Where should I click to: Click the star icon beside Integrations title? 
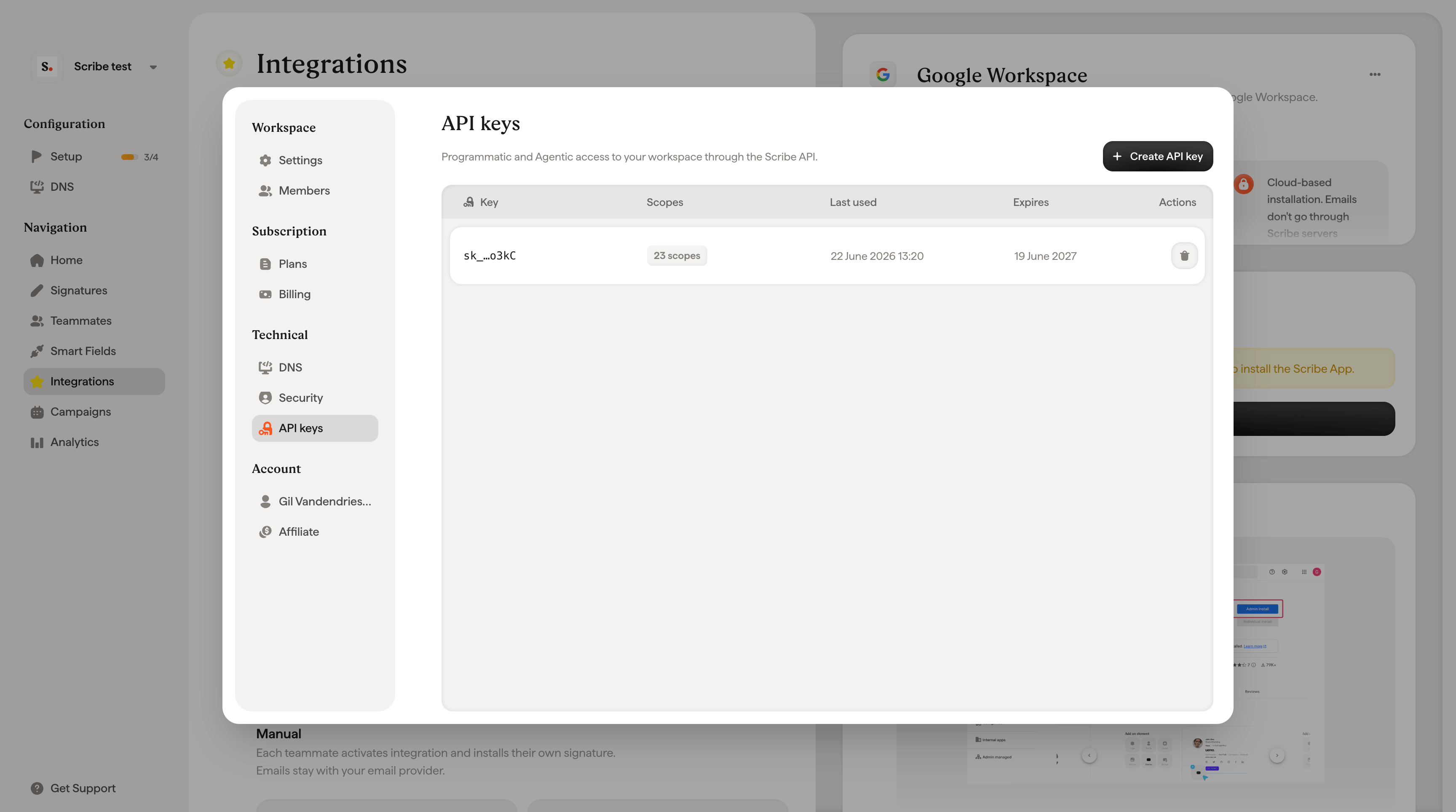pos(229,63)
